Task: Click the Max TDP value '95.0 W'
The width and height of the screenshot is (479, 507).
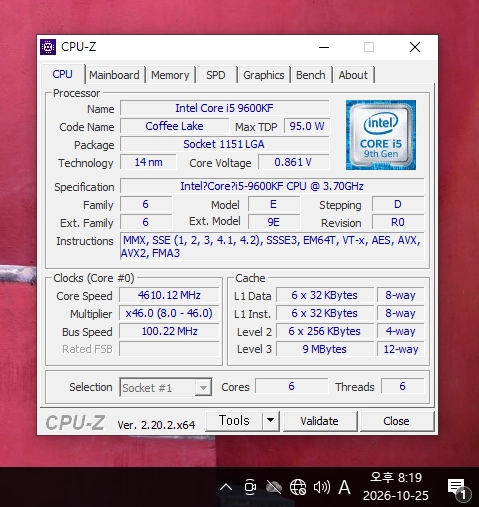Action: click(307, 126)
